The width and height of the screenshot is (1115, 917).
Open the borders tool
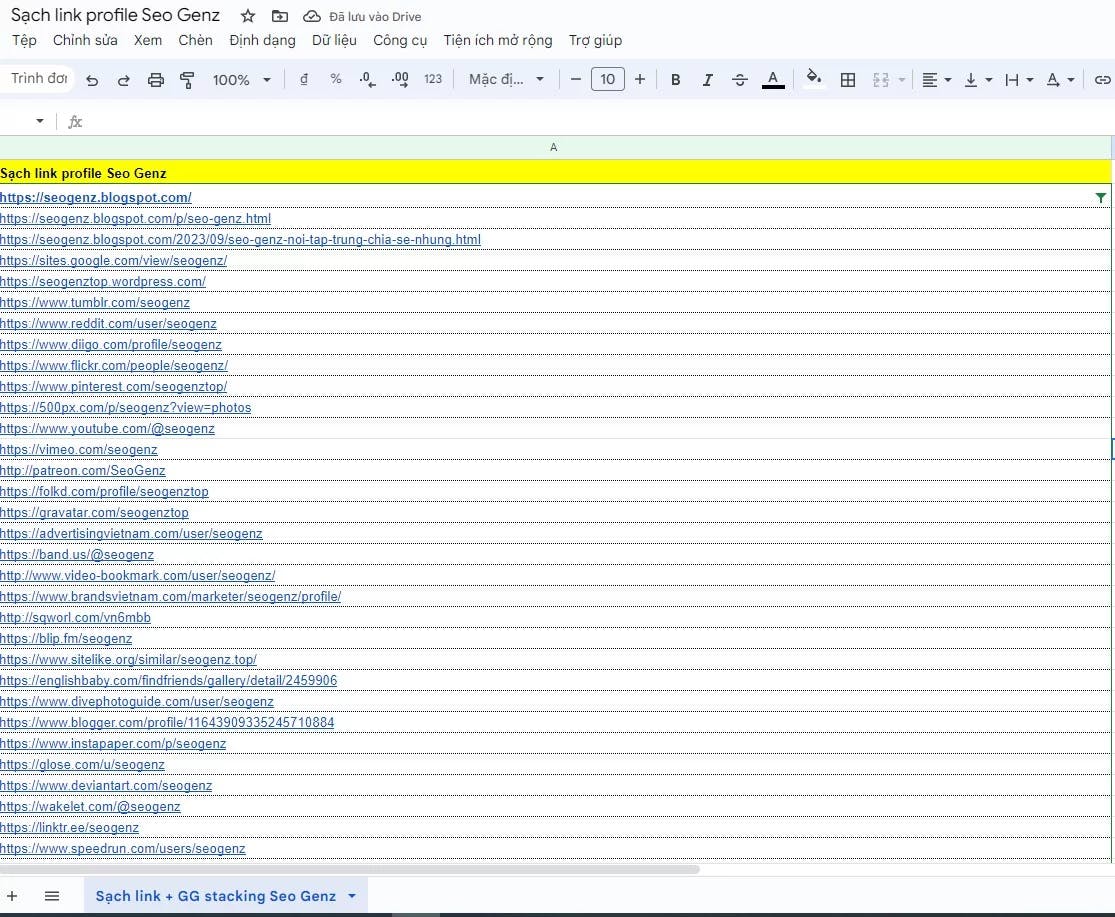848,80
